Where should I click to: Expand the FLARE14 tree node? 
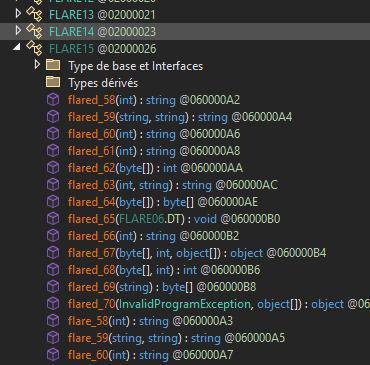click(x=18, y=31)
